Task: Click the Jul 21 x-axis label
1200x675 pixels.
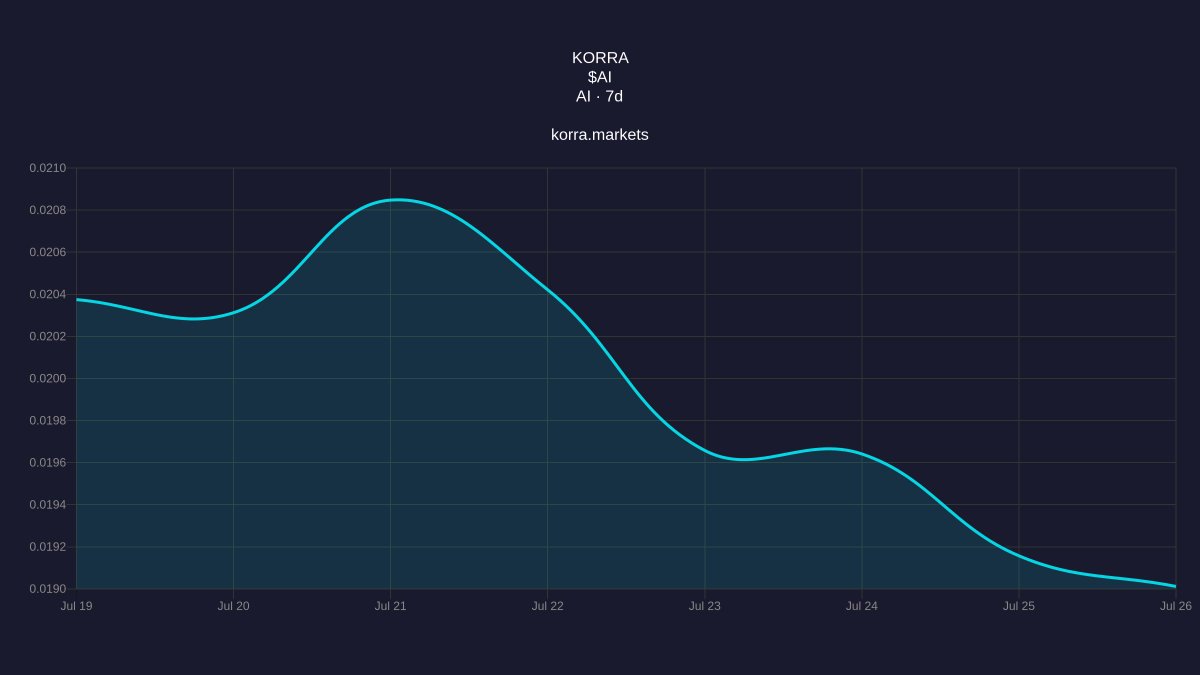Action: [x=390, y=606]
